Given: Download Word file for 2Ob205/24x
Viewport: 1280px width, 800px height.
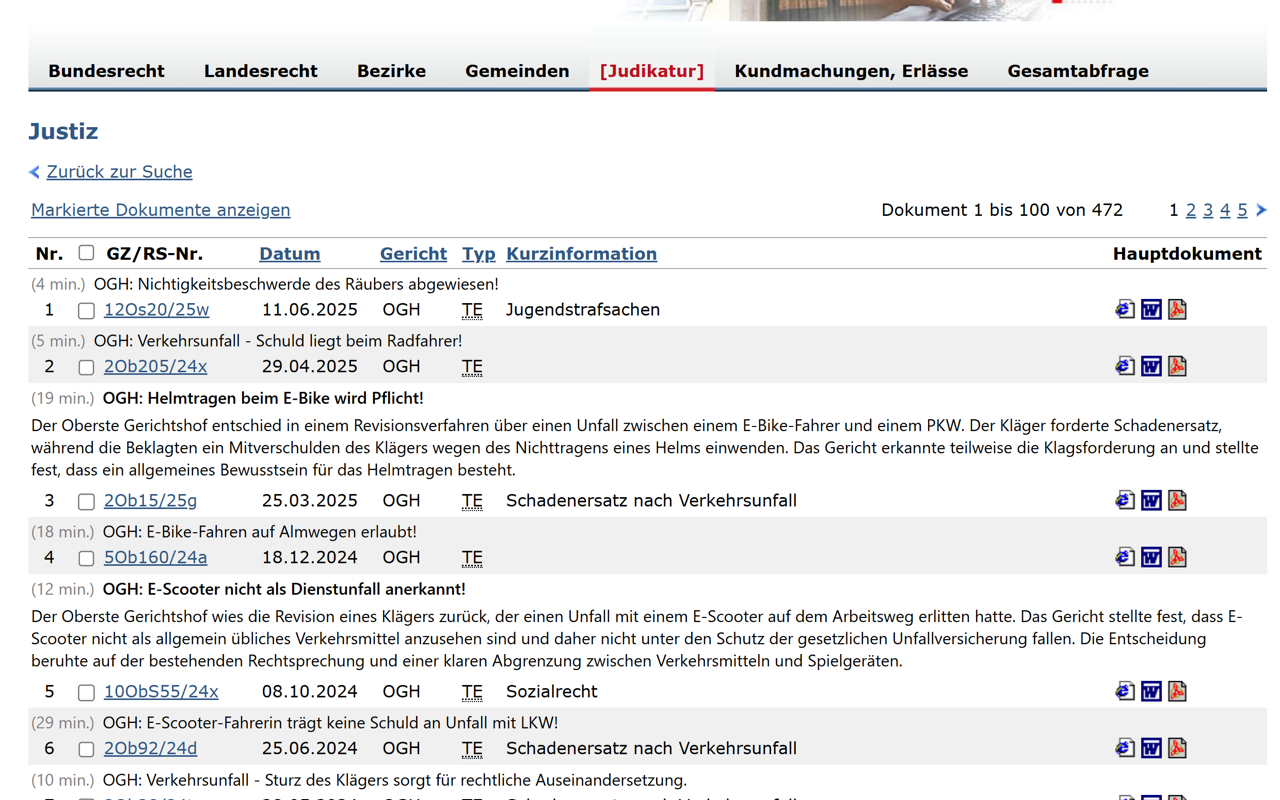Looking at the screenshot, I should (x=1151, y=367).
